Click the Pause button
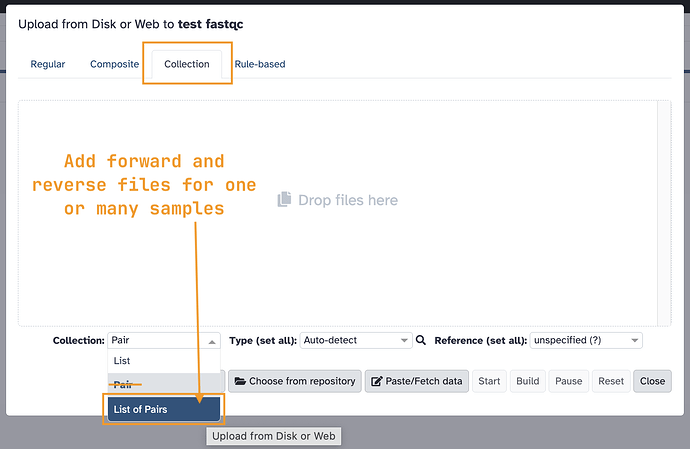 tap(569, 381)
